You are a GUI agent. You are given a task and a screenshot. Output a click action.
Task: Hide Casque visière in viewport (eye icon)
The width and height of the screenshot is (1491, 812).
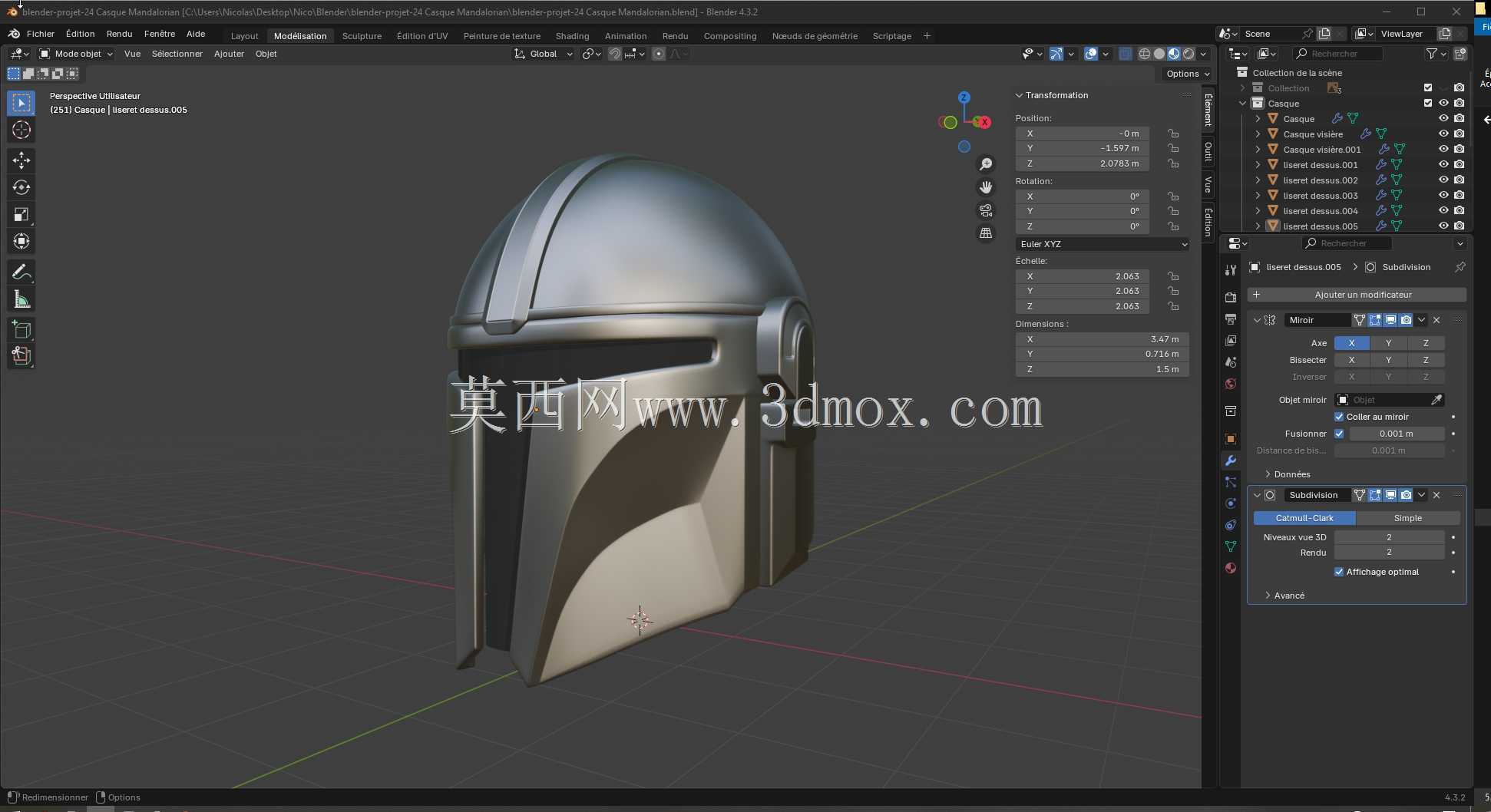[1443, 134]
